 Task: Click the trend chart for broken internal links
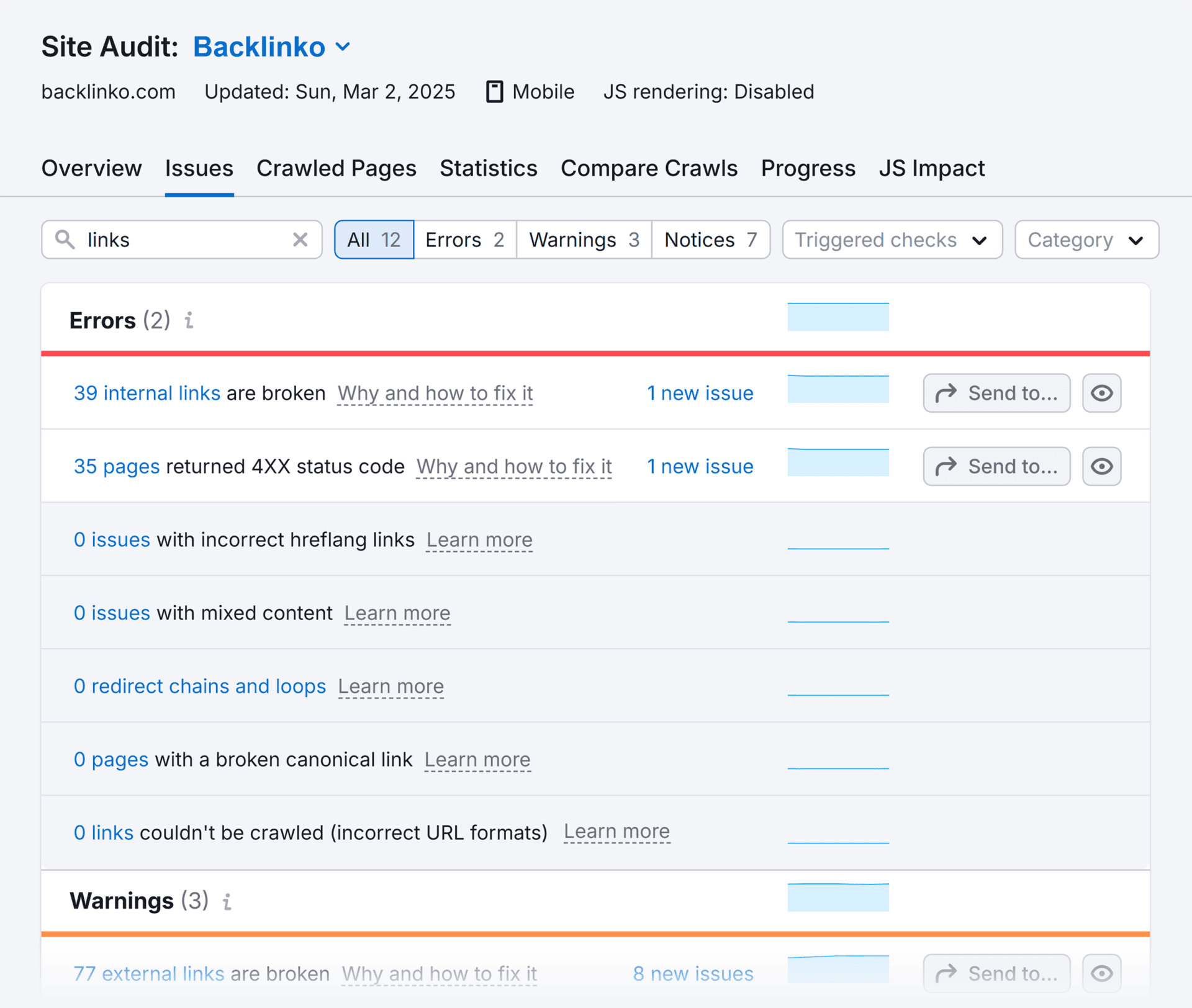[838, 389]
